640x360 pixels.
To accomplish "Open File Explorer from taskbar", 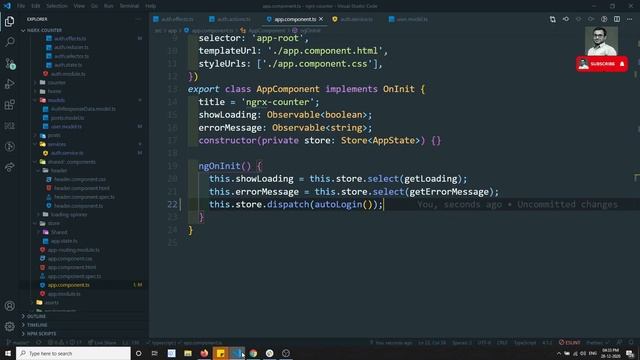I will click(x=188, y=353).
